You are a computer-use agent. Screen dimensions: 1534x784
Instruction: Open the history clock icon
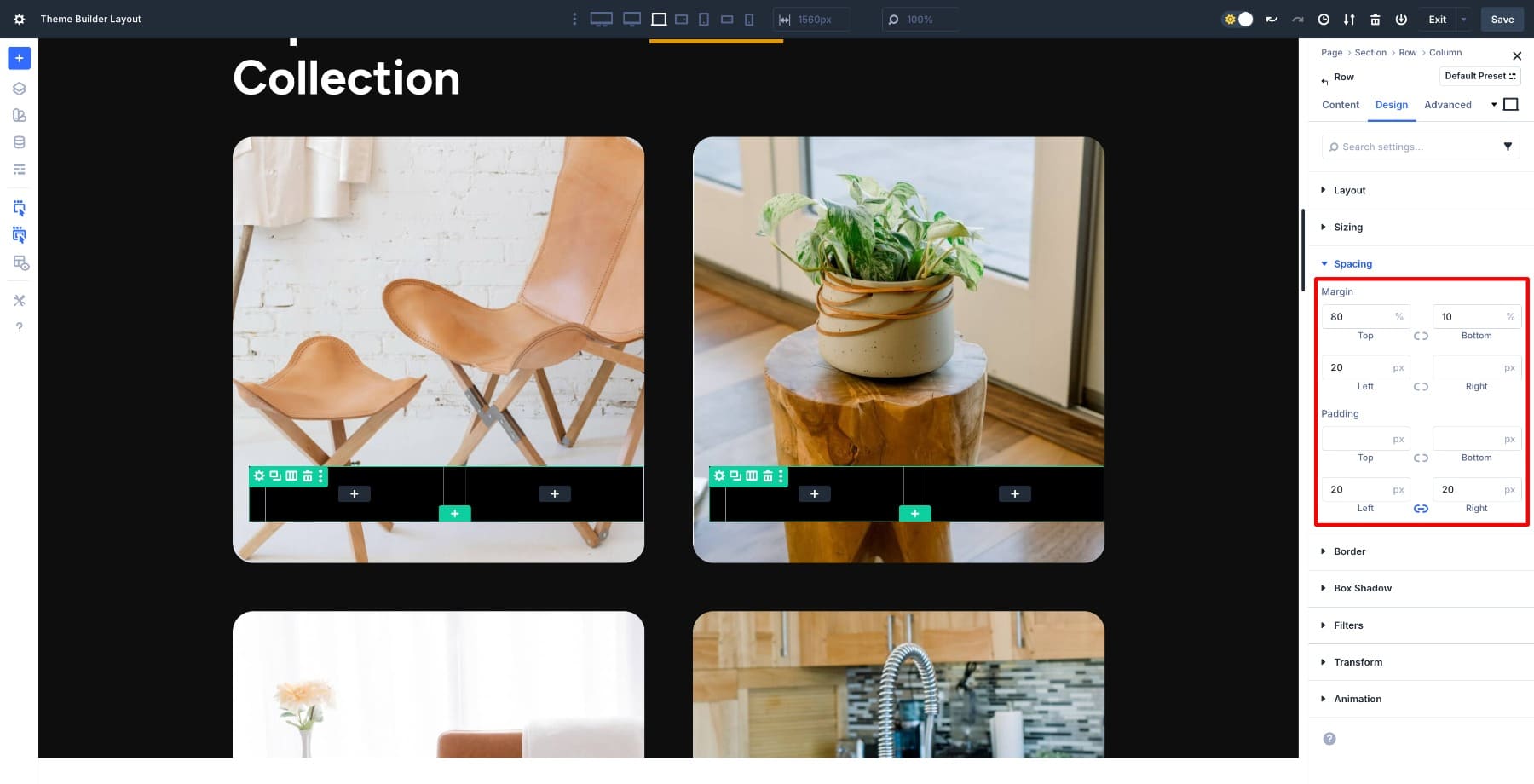[x=1324, y=20]
